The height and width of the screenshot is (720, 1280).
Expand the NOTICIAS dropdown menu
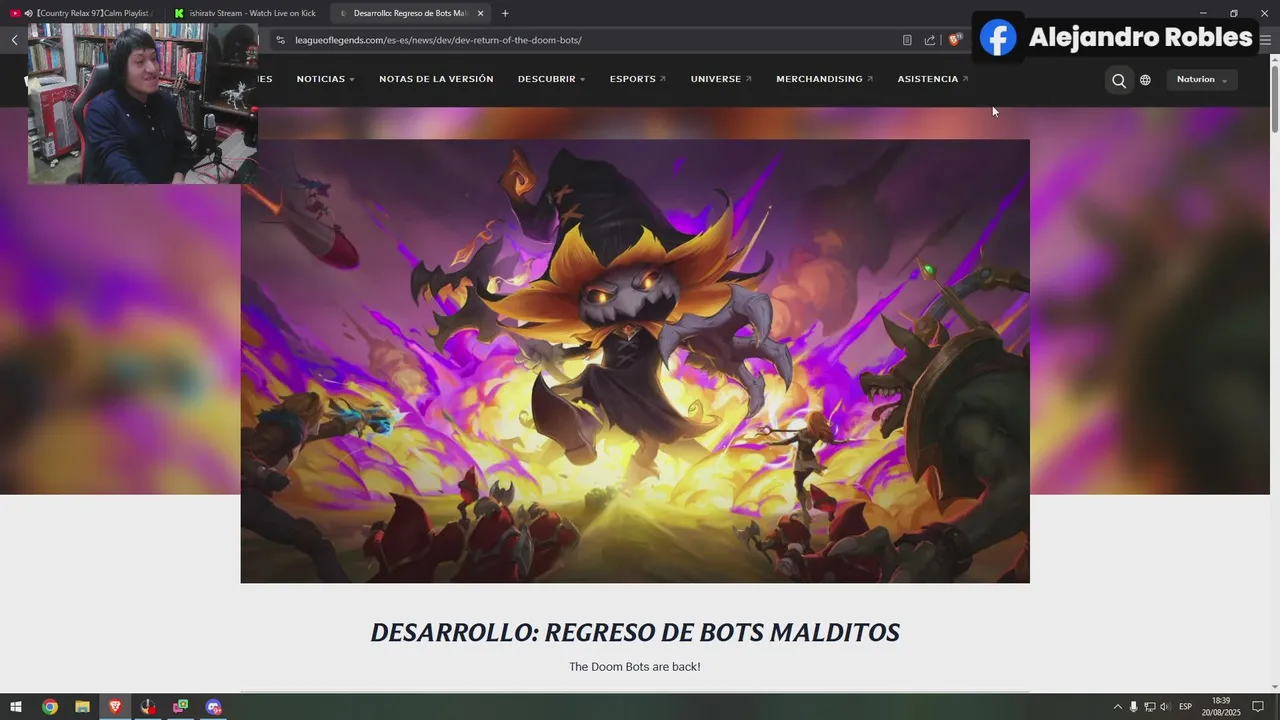point(325,79)
